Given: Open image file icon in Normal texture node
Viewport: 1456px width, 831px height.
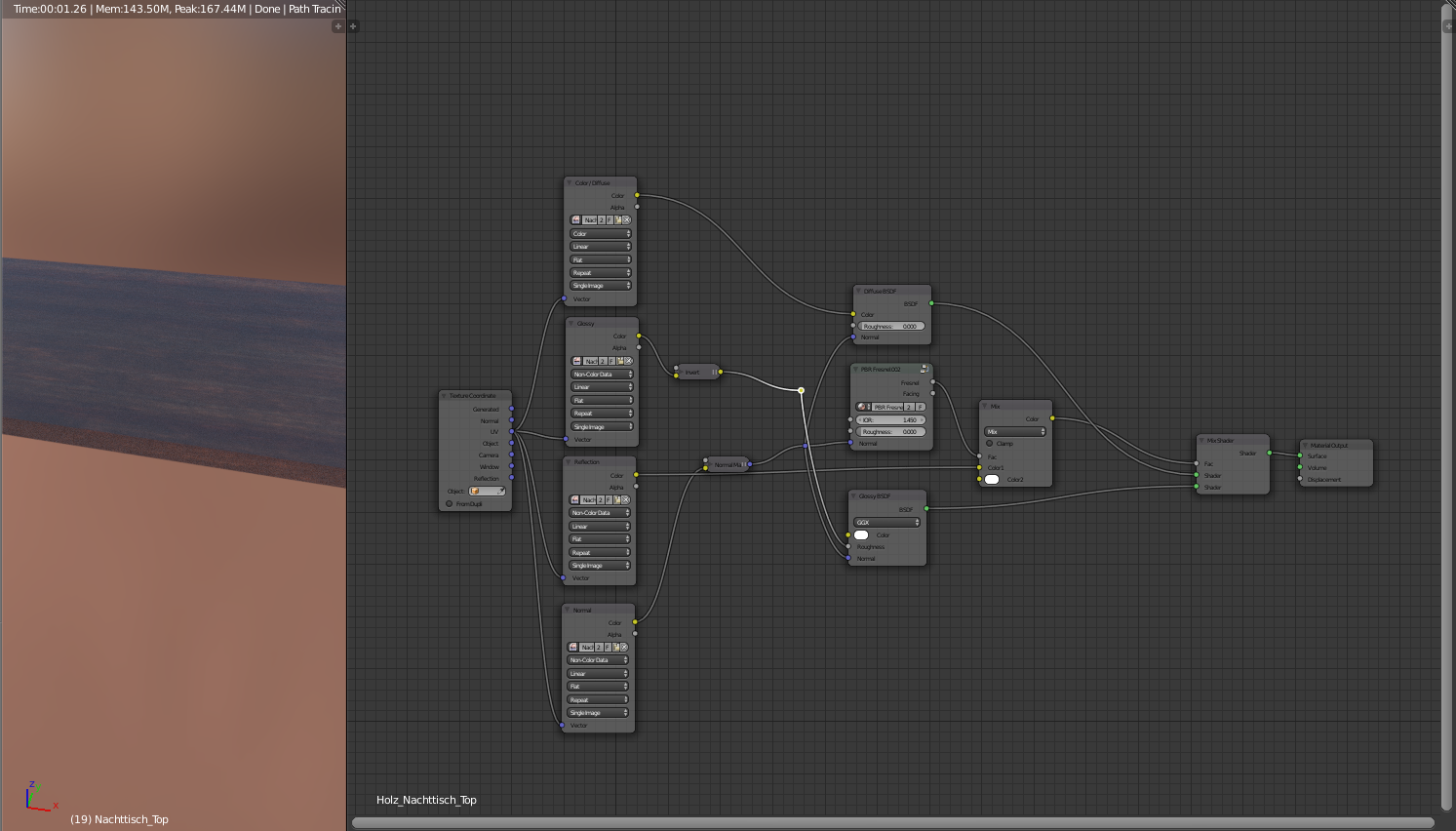Looking at the screenshot, I should (616, 647).
